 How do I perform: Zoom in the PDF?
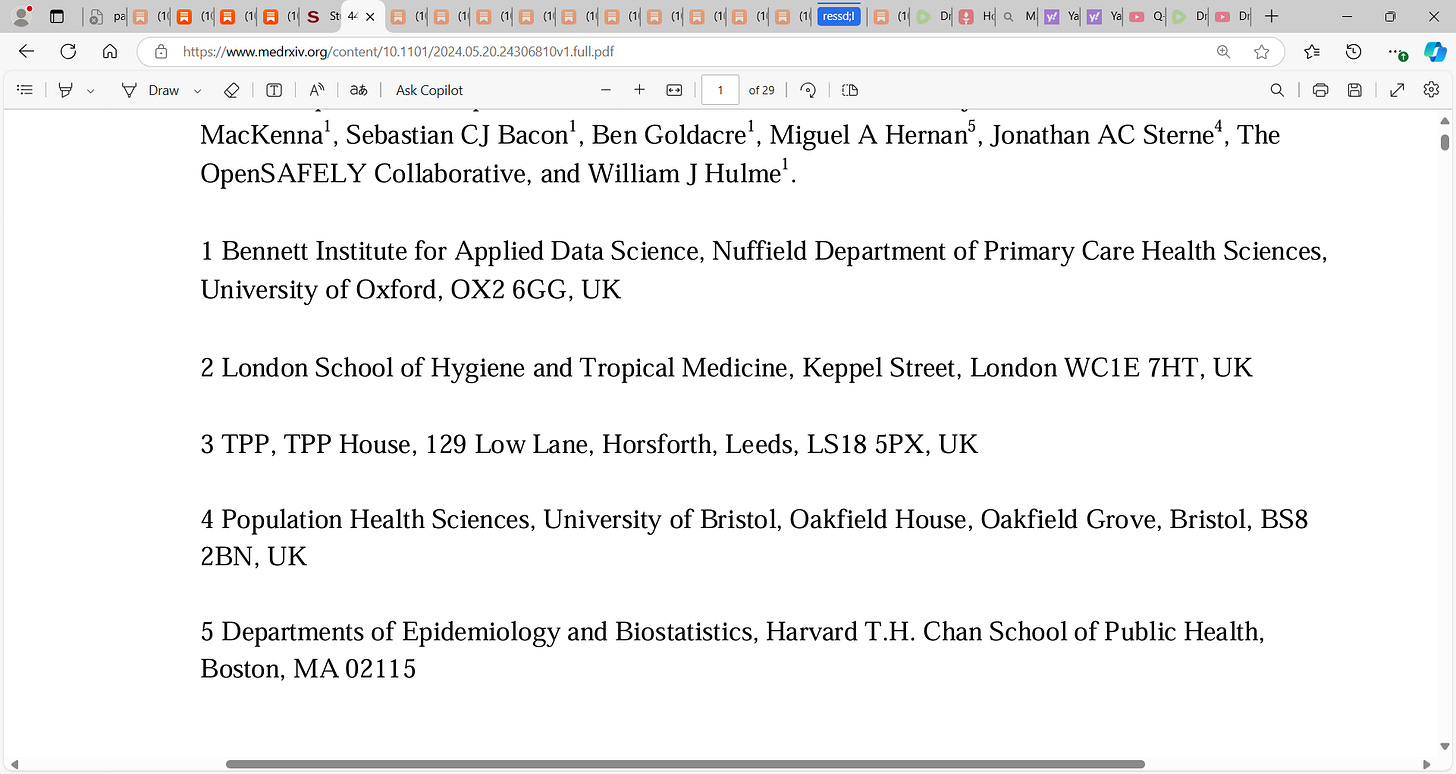[640, 90]
